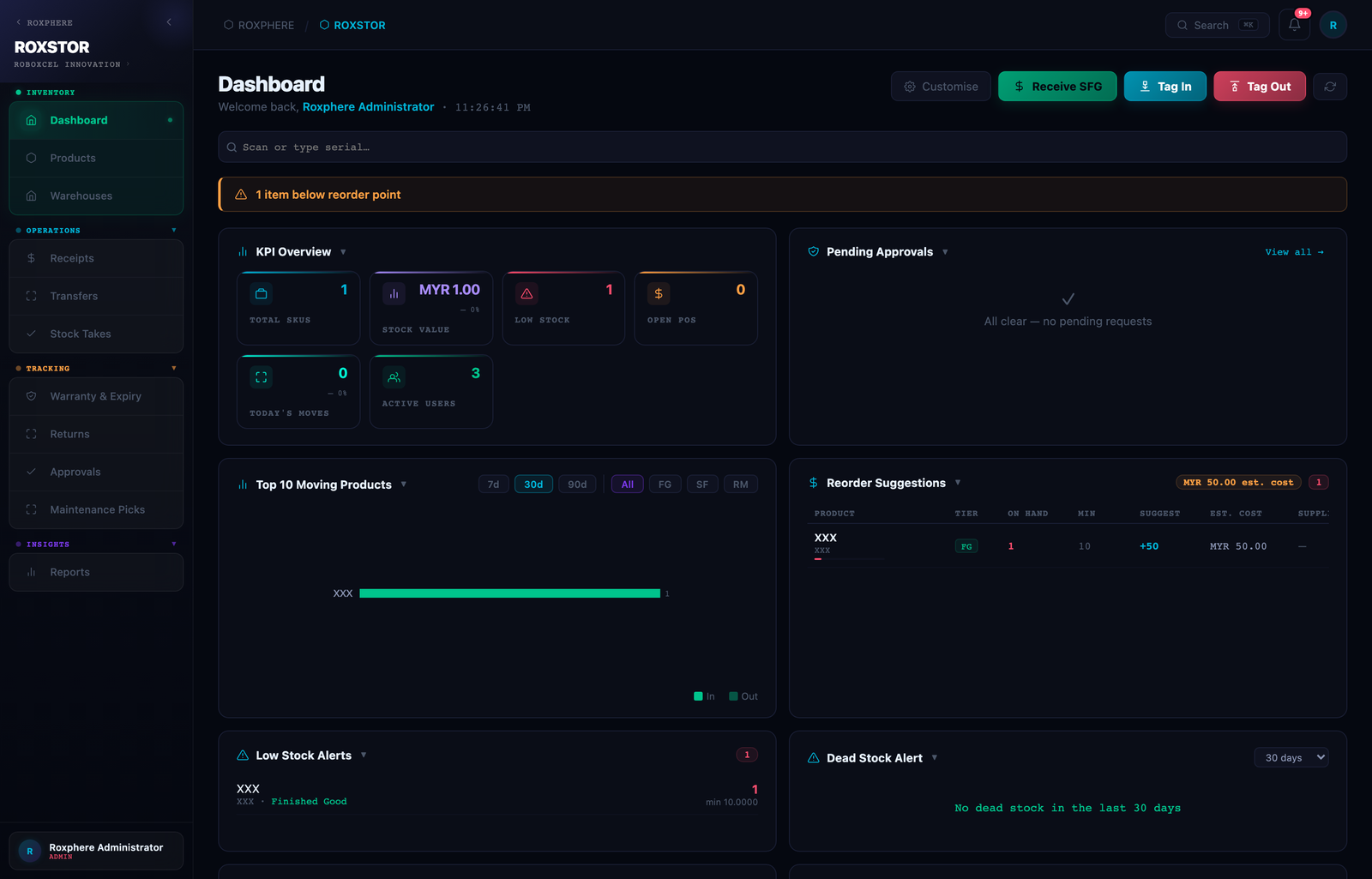Open the Search box in header
The image size is (1372, 879).
click(x=1217, y=25)
